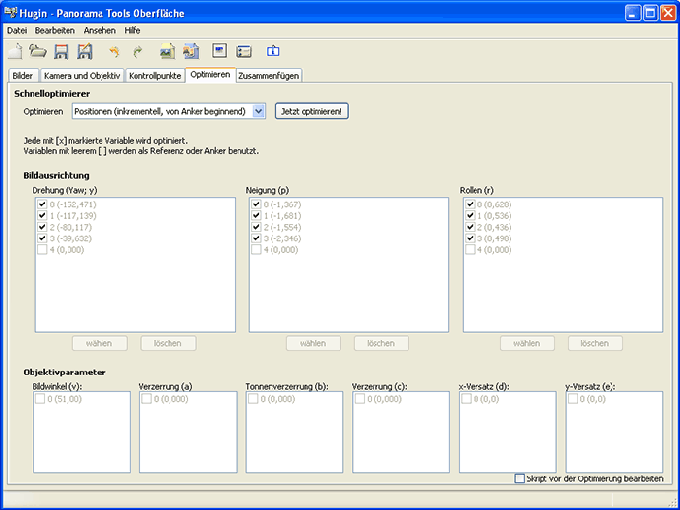This screenshot has height=510, width=680.
Task: Check x-Versatz (d) checkbox for lens 0
Action: point(466,399)
